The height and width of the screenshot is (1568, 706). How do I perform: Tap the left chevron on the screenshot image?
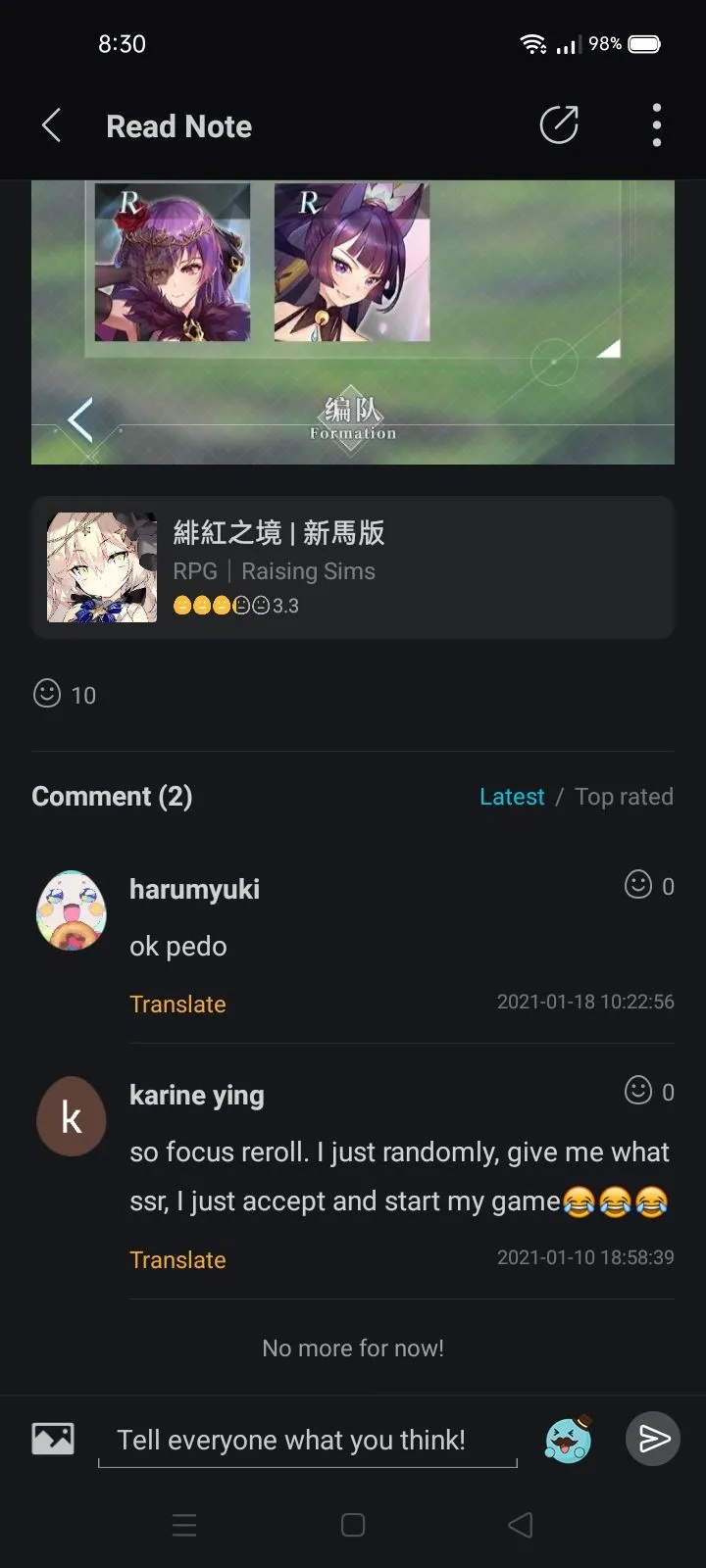coord(80,419)
